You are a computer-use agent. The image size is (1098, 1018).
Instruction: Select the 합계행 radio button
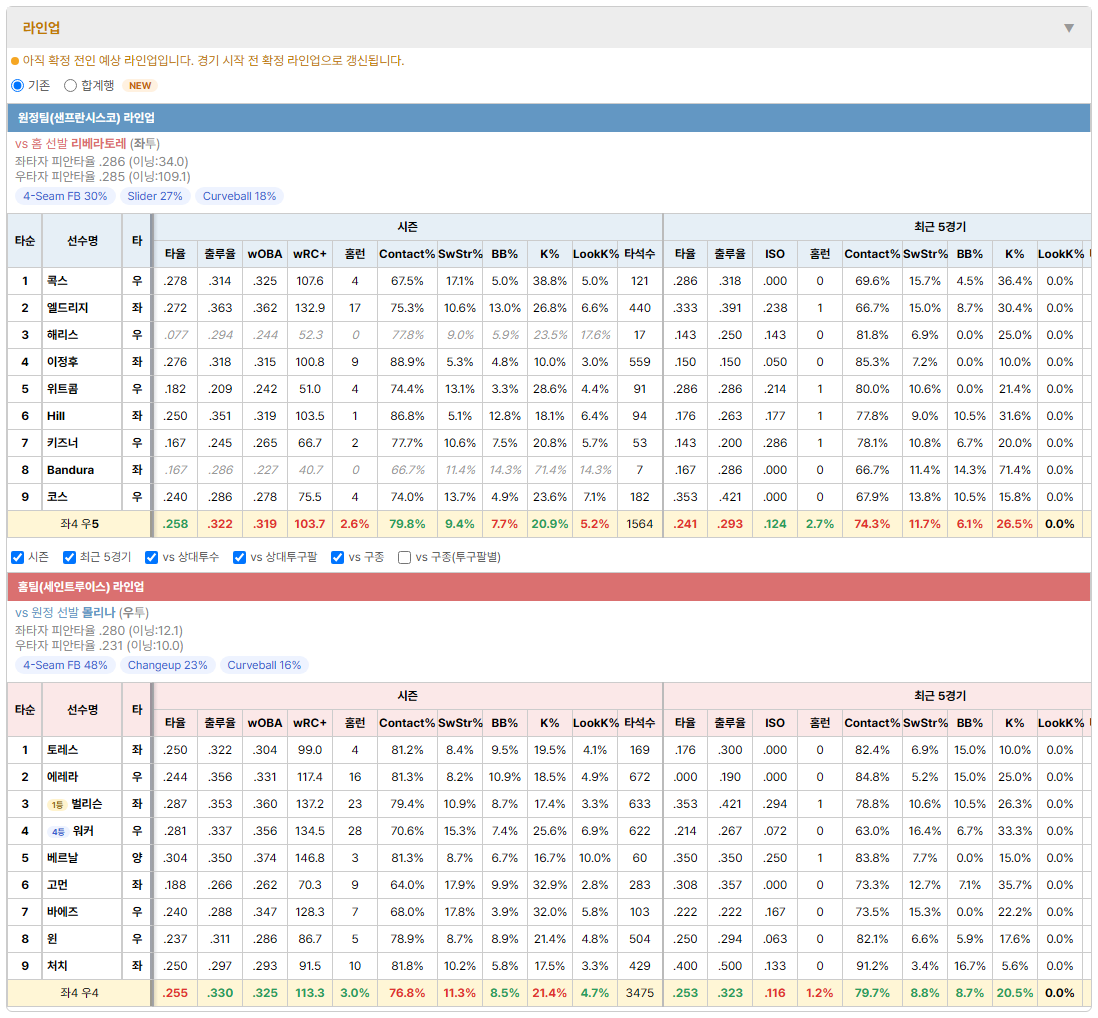[x=70, y=85]
